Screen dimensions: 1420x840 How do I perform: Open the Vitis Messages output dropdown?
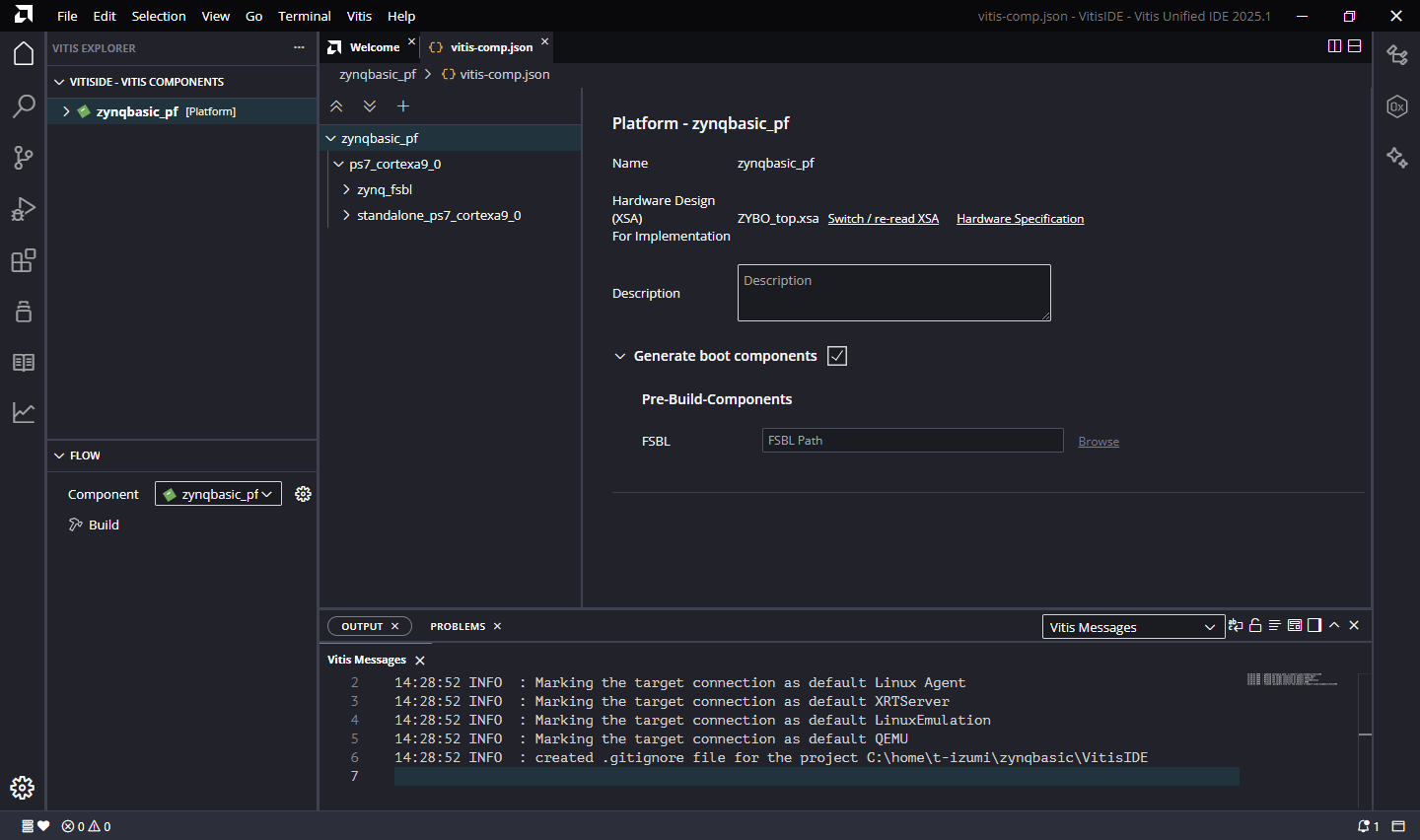[1133, 627]
